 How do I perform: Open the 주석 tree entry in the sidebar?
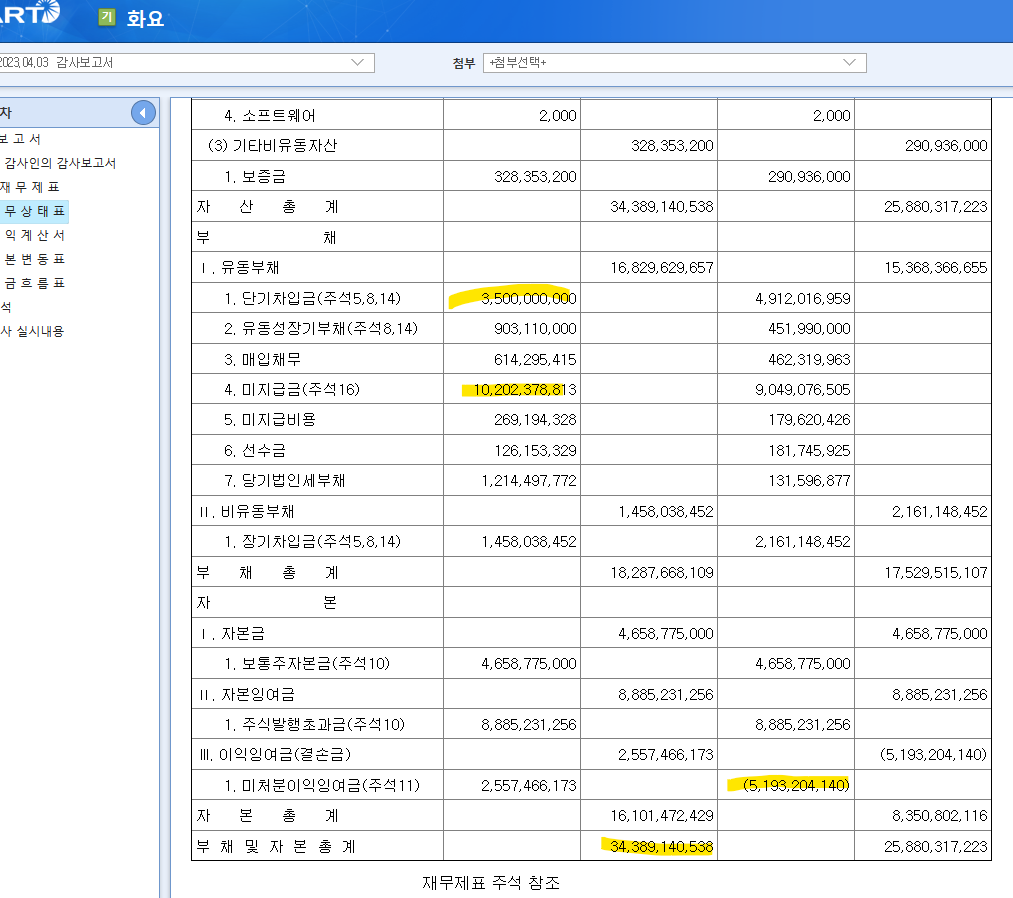[6, 307]
